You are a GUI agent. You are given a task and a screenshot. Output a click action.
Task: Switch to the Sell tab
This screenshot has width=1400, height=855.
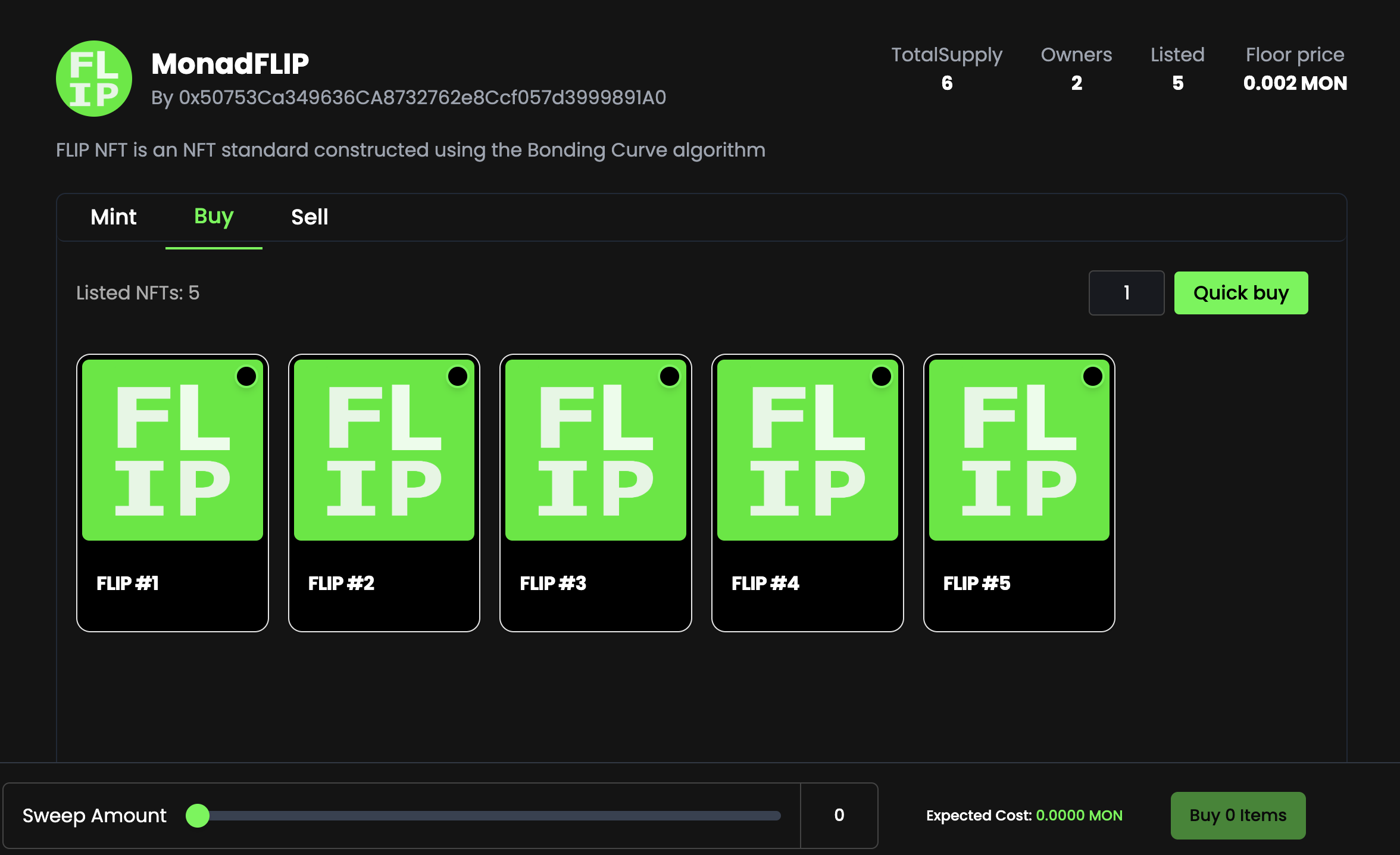click(x=310, y=217)
